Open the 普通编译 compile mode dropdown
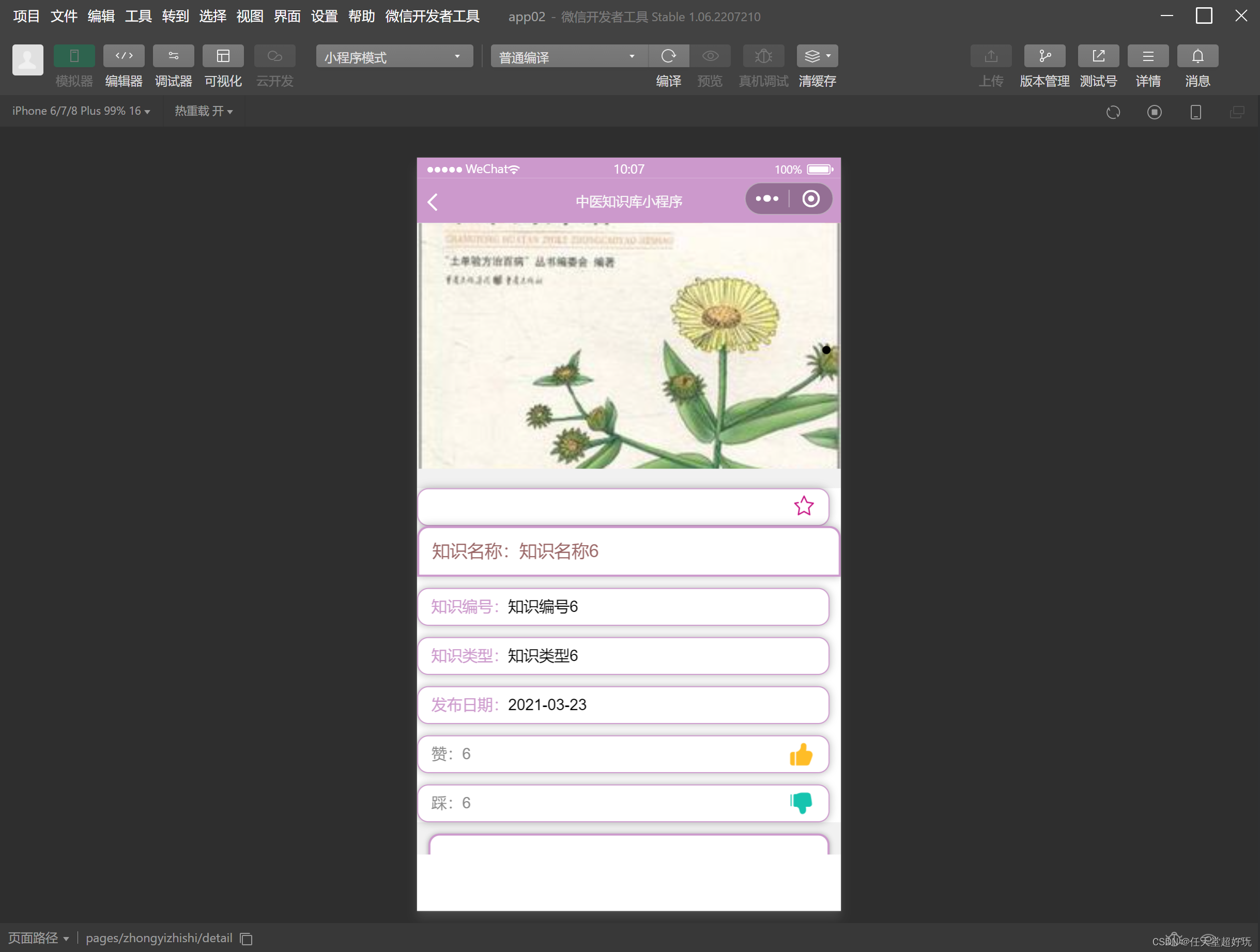The width and height of the screenshot is (1260, 952). click(x=568, y=56)
